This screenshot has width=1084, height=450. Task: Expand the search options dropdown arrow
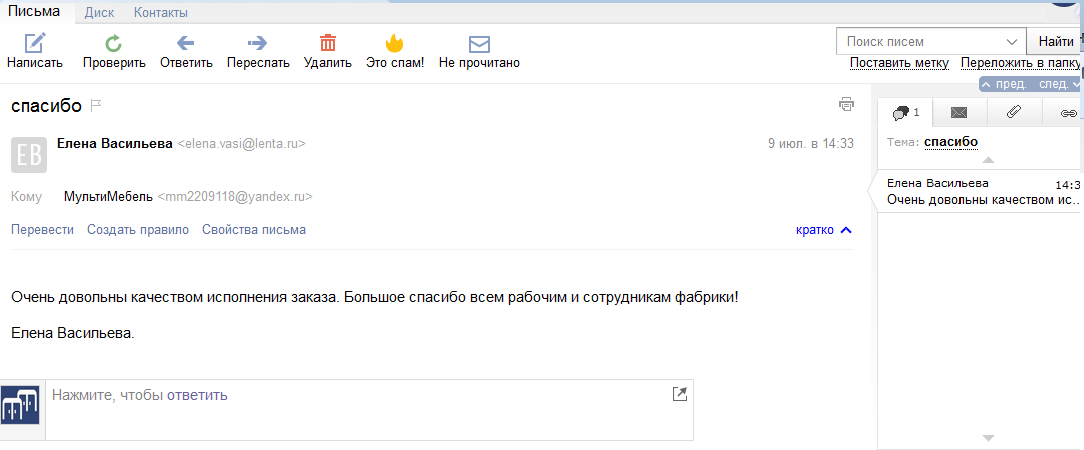point(1011,42)
